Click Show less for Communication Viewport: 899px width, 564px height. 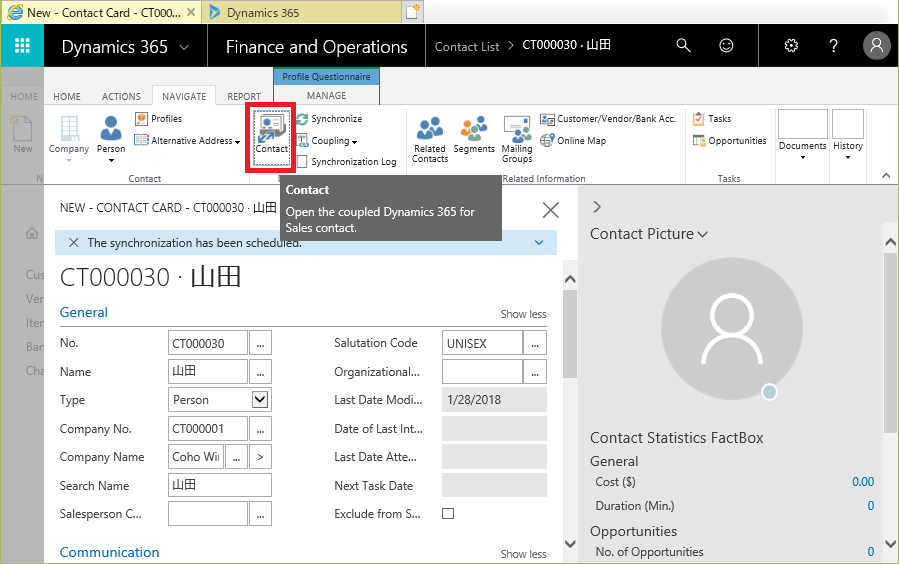[523, 554]
